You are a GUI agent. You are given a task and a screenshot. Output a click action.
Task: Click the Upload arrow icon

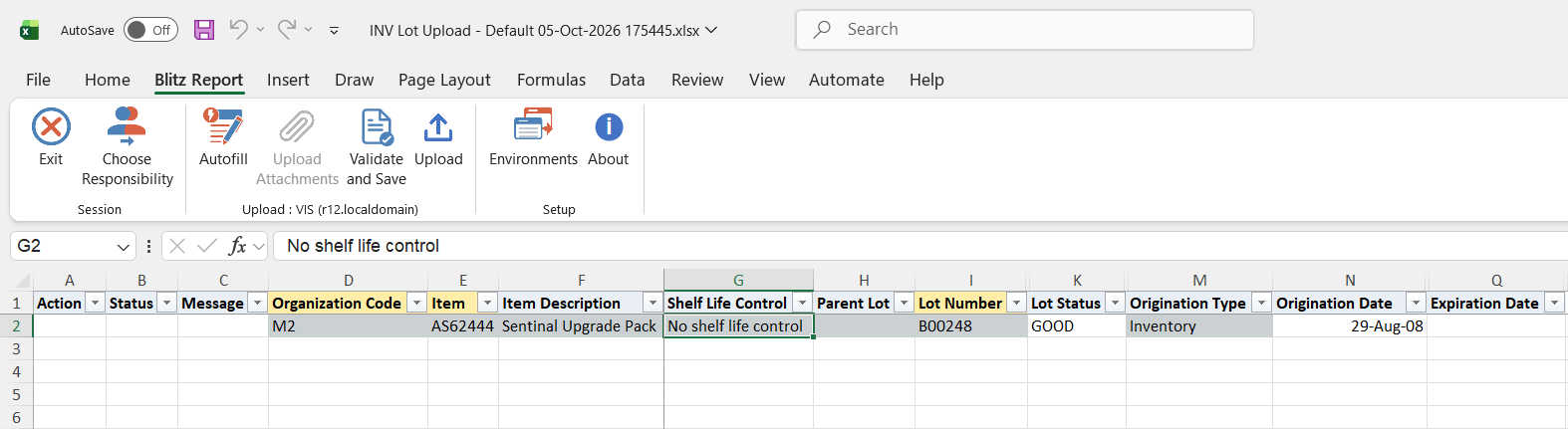click(438, 127)
